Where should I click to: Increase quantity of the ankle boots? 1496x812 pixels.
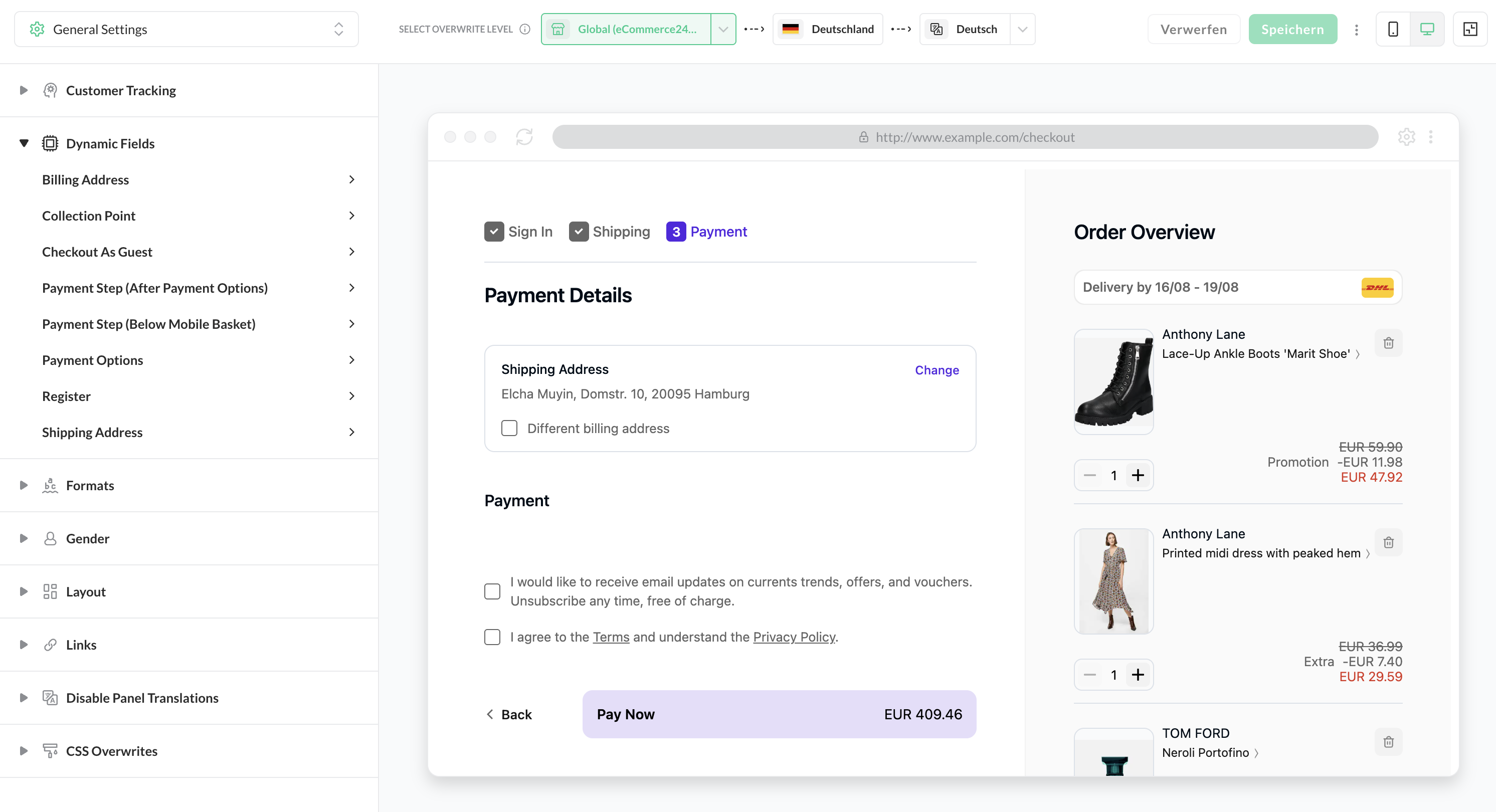[x=1138, y=476]
